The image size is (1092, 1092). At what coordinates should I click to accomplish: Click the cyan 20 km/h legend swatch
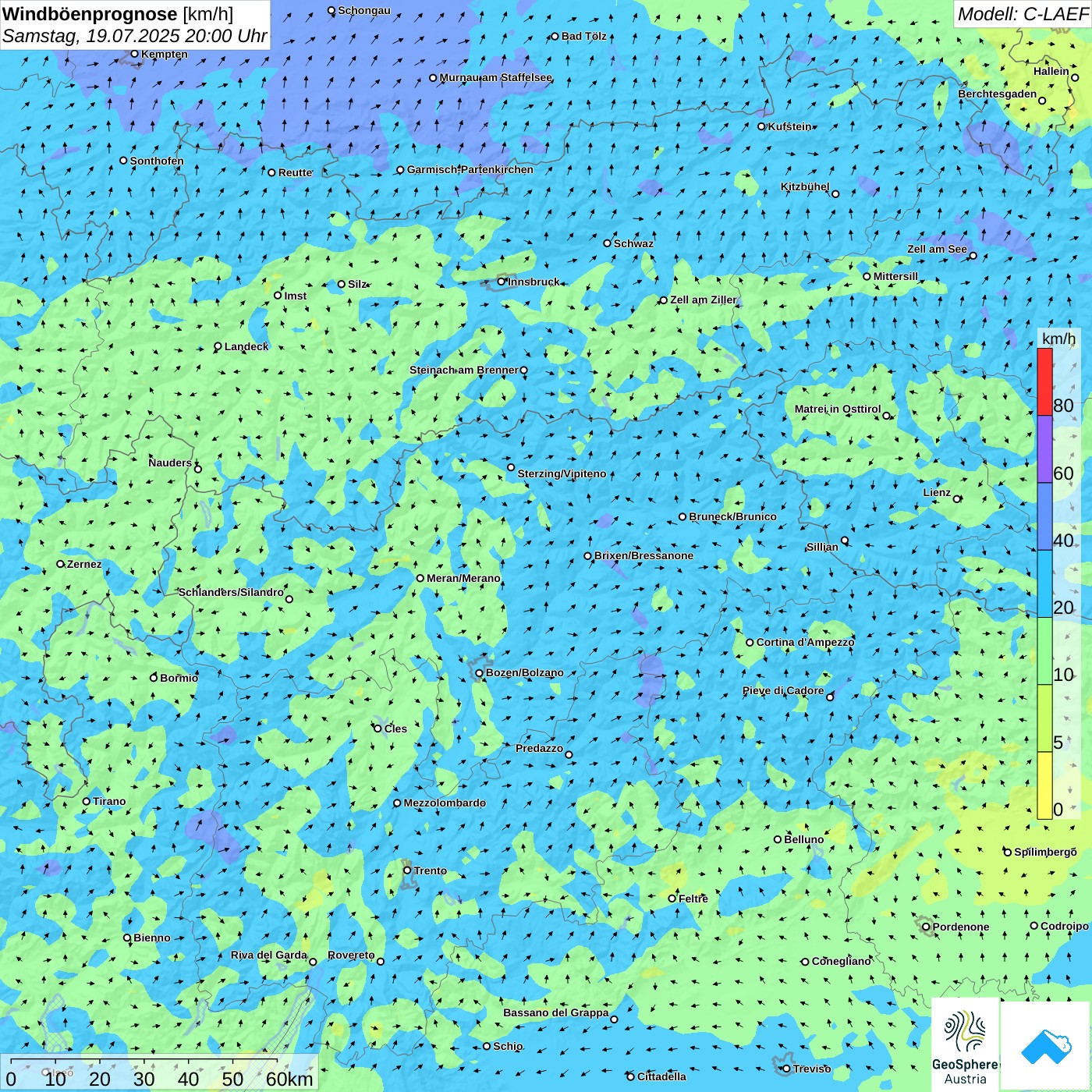(1044, 584)
